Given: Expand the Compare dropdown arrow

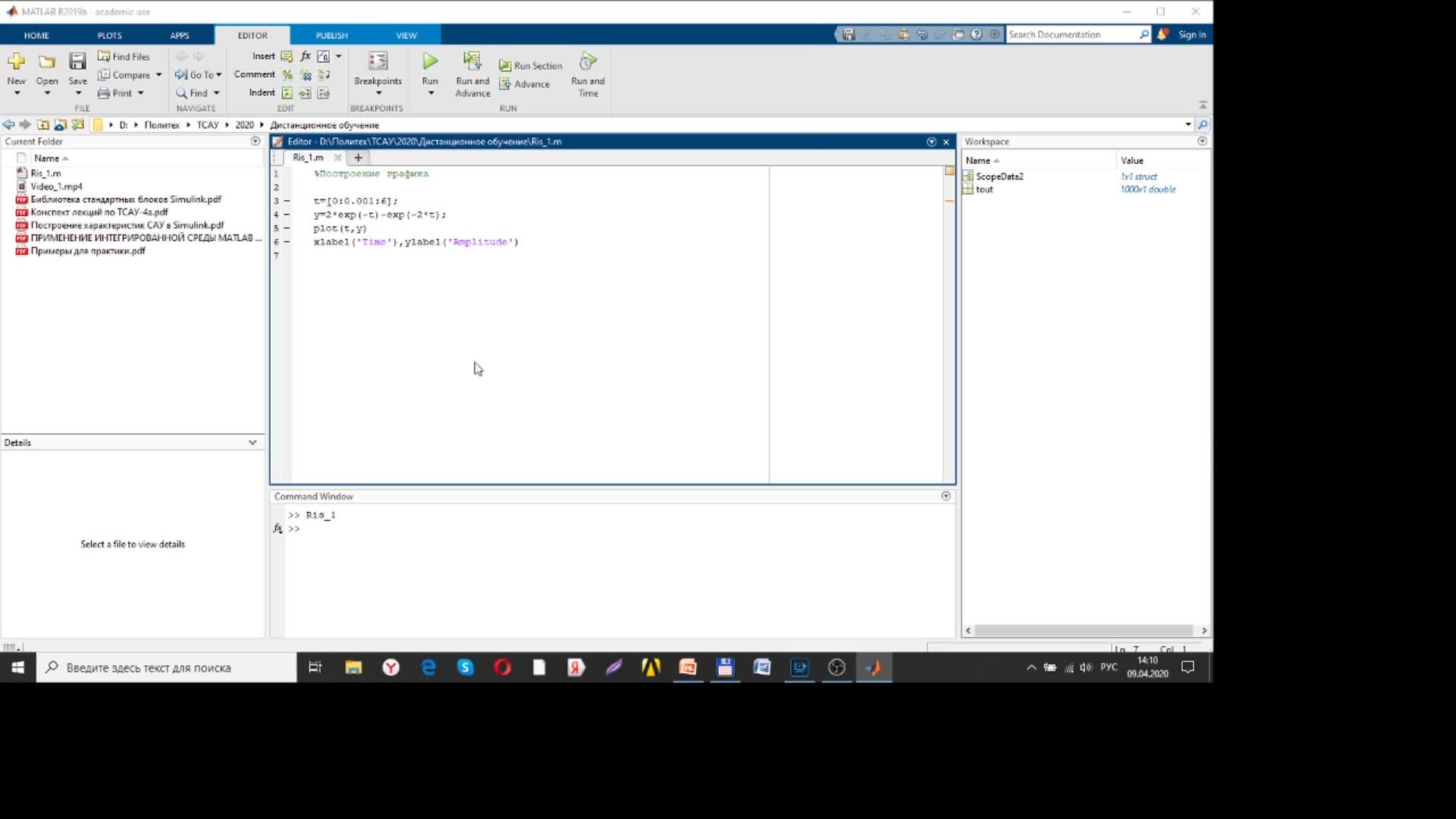Looking at the screenshot, I should coord(158,74).
